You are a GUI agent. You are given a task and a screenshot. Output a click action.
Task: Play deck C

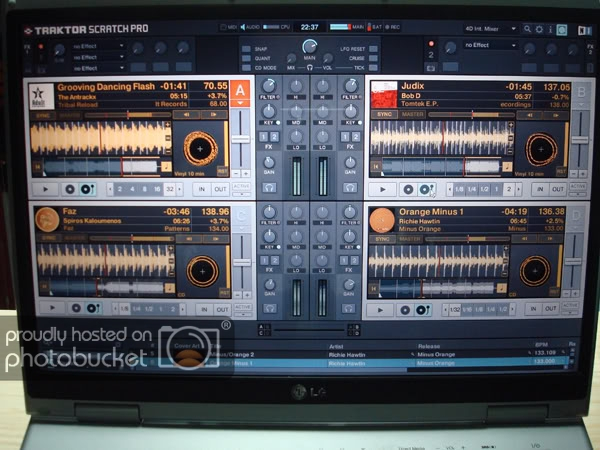coord(52,308)
